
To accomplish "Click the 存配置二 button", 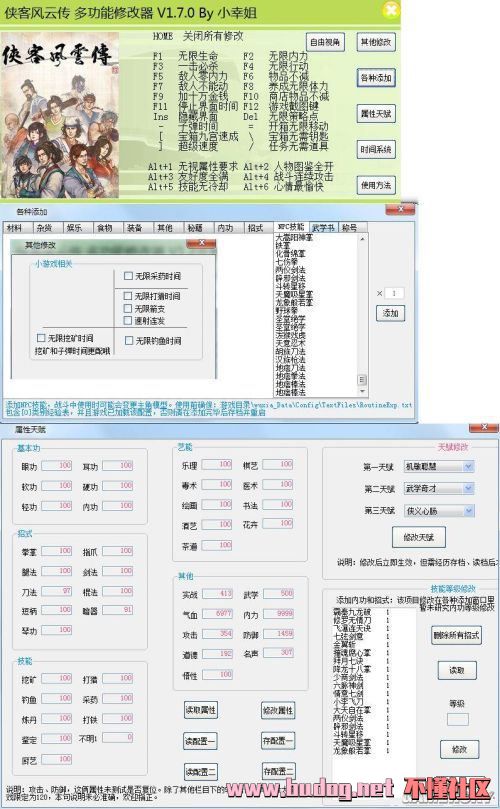I will coord(278,771).
